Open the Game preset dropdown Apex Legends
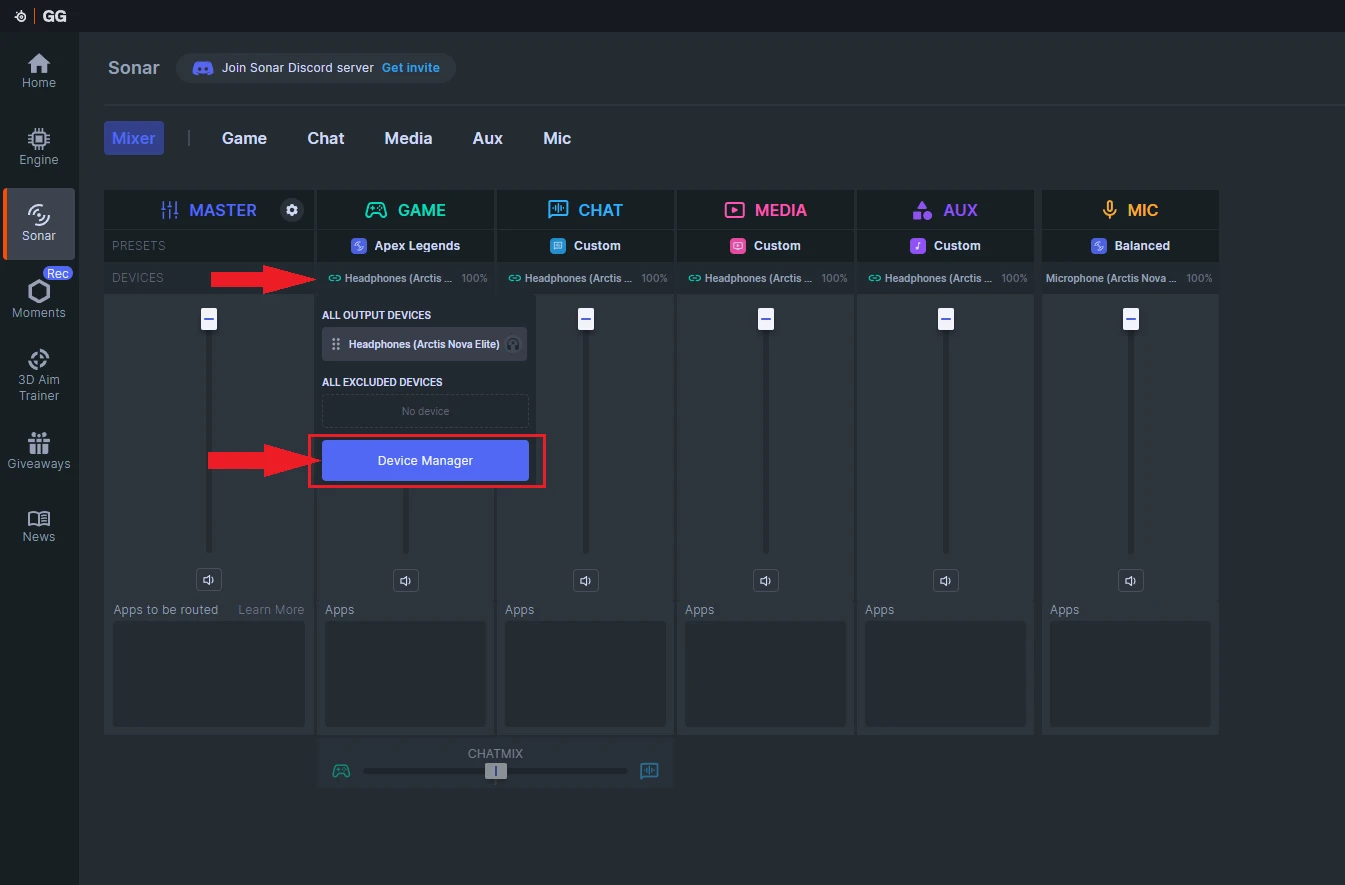 click(405, 245)
